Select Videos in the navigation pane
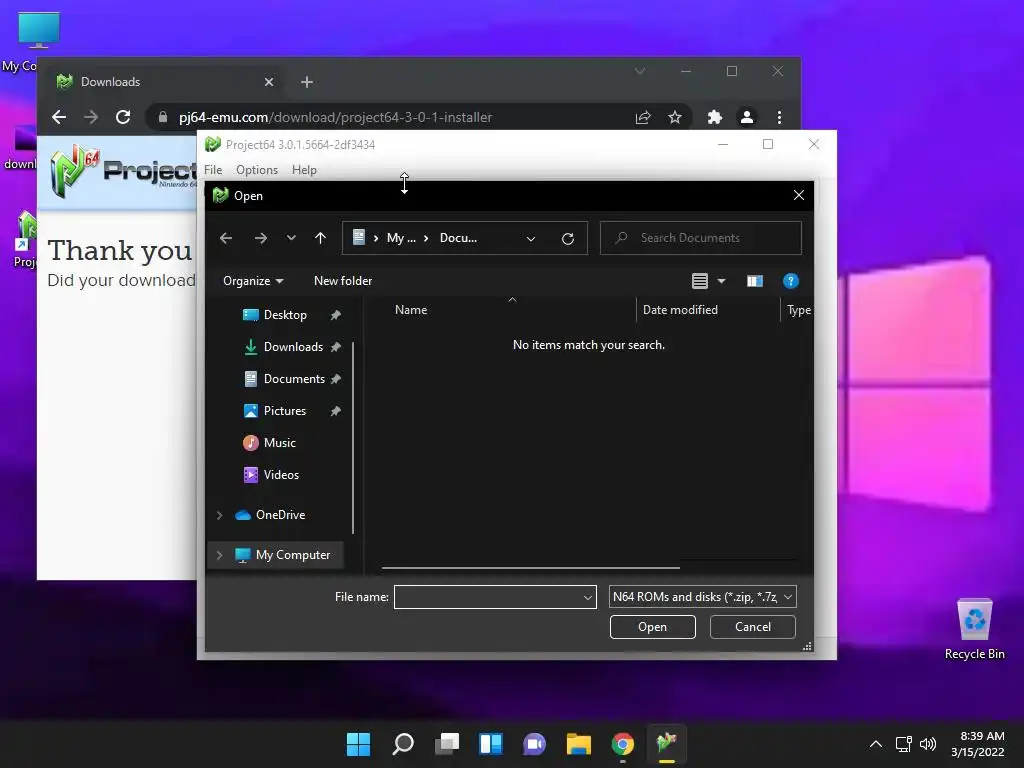Image resolution: width=1024 pixels, height=768 pixels. [281, 475]
